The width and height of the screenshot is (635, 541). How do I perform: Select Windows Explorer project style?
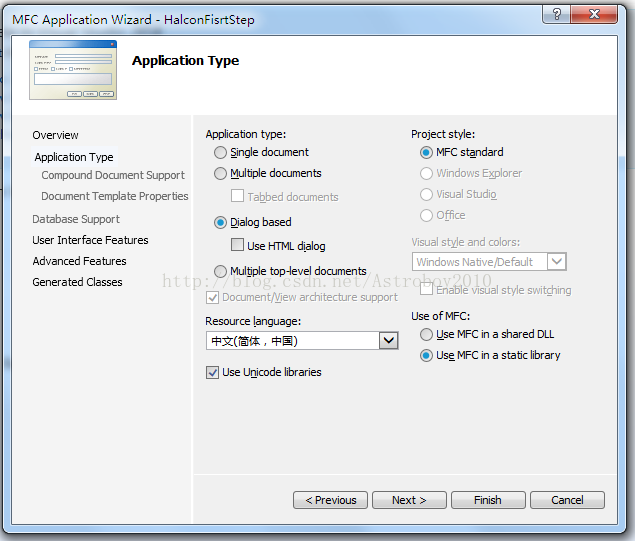[x=426, y=173]
